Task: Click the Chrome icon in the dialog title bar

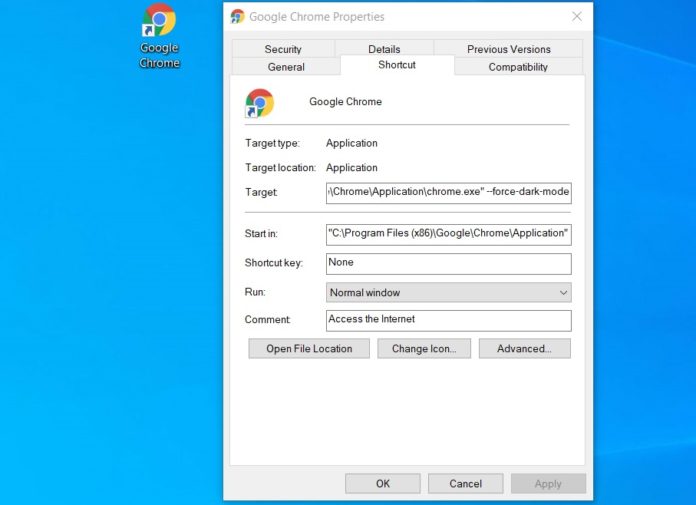Action: (237, 17)
